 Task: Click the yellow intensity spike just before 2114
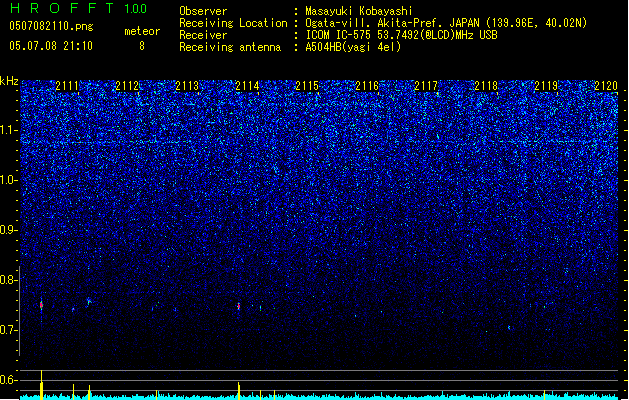(x=239, y=391)
